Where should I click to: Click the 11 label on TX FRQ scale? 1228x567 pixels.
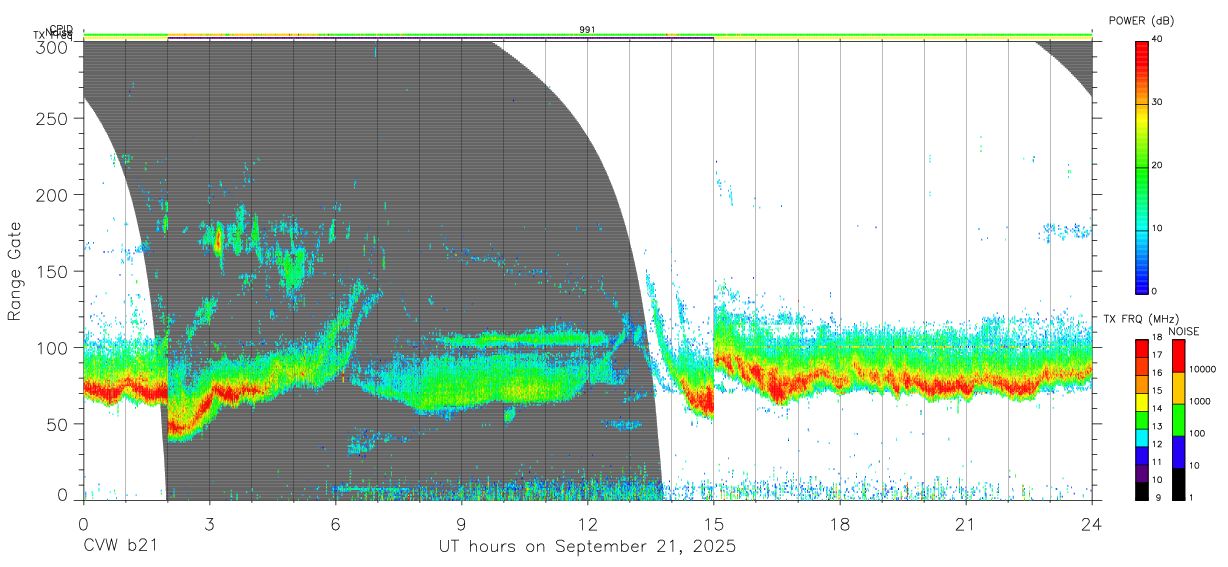click(1156, 462)
